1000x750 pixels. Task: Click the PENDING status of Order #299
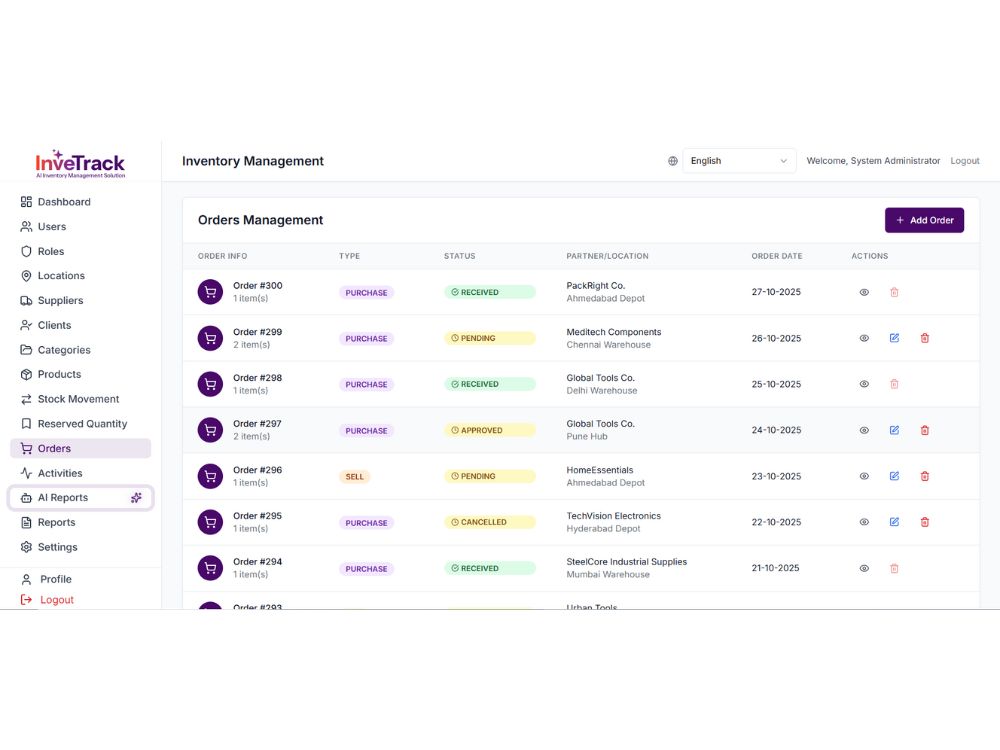(490, 338)
